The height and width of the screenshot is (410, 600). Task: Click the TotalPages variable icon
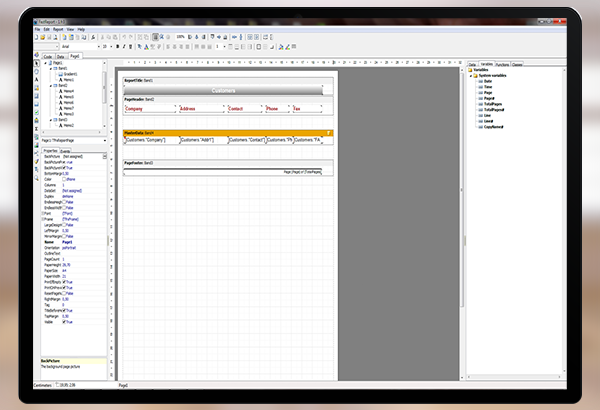tap(481, 103)
